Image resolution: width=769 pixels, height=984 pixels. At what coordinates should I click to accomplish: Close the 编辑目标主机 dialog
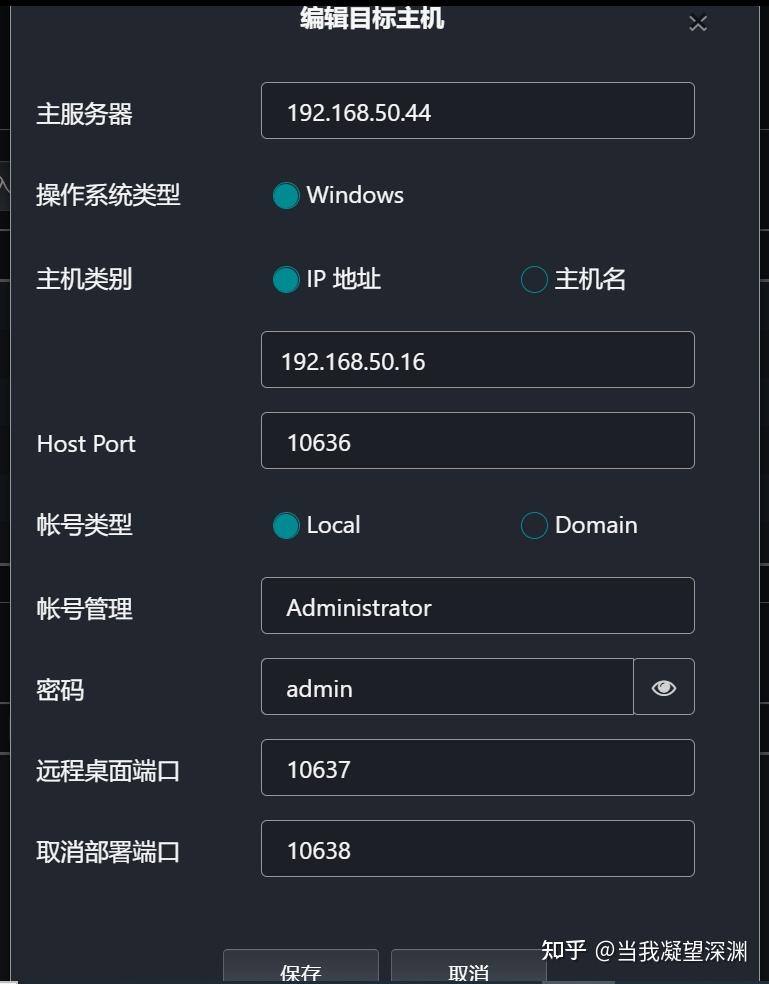[697, 22]
